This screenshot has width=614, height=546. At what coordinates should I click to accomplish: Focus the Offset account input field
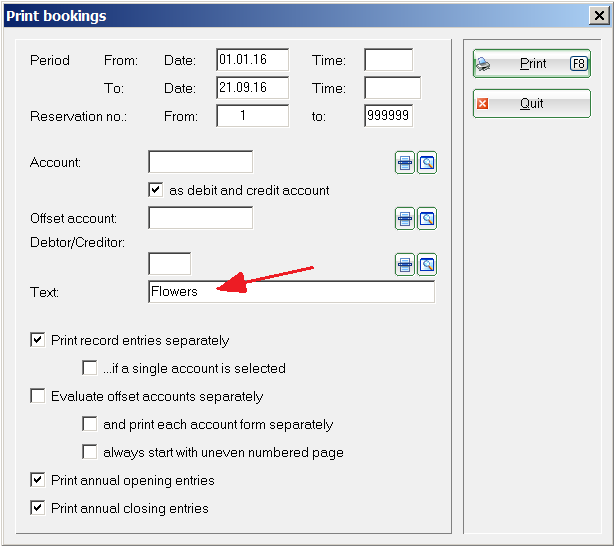tap(200, 218)
